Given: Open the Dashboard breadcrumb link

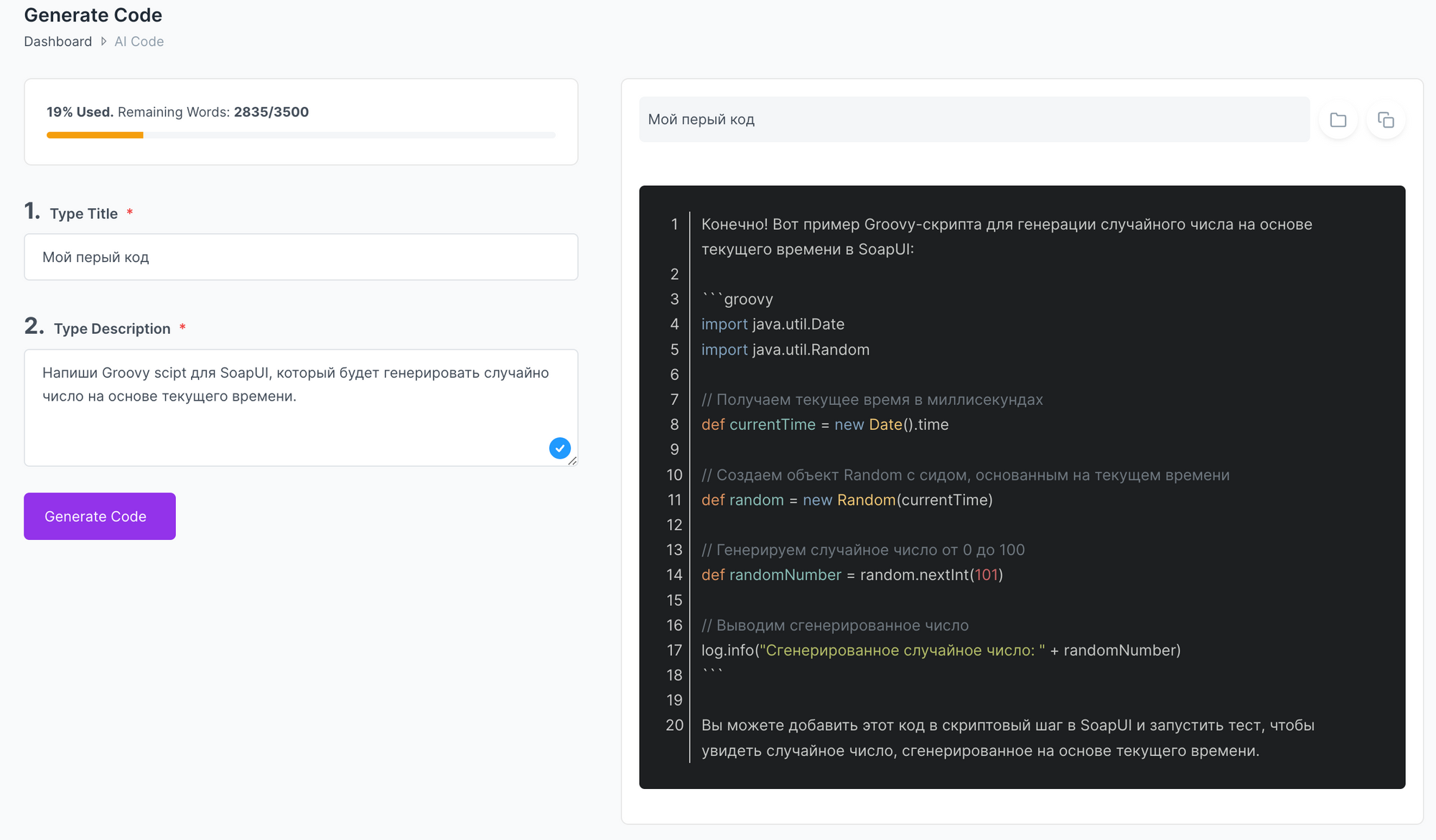Looking at the screenshot, I should pos(57,42).
